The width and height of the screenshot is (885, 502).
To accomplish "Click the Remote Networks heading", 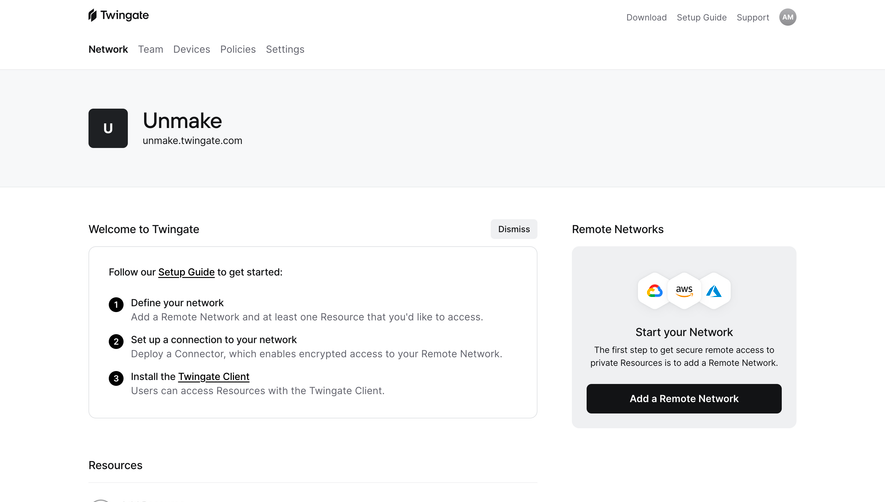I will coord(617,229).
